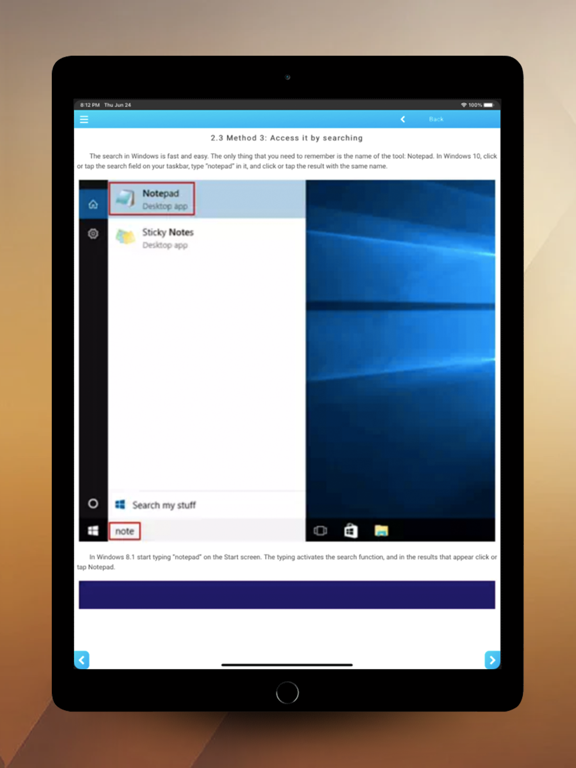The image size is (576, 768).
Task: Click the search field containing 'note'
Action: coord(207,531)
